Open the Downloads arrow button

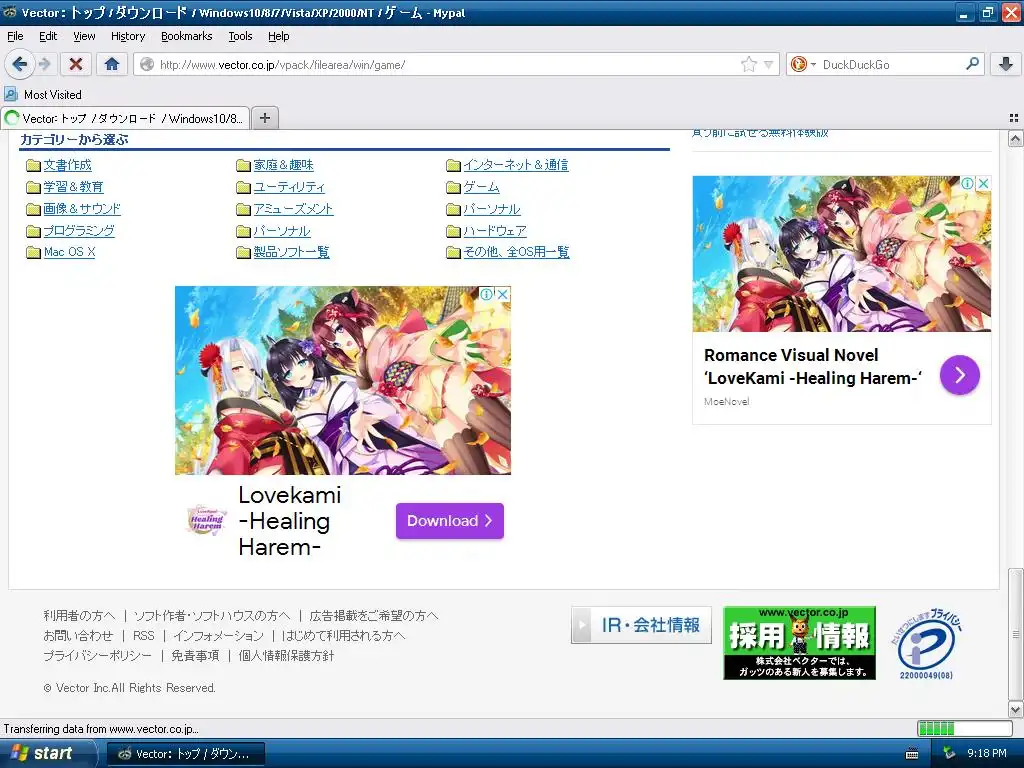click(1006, 64)
